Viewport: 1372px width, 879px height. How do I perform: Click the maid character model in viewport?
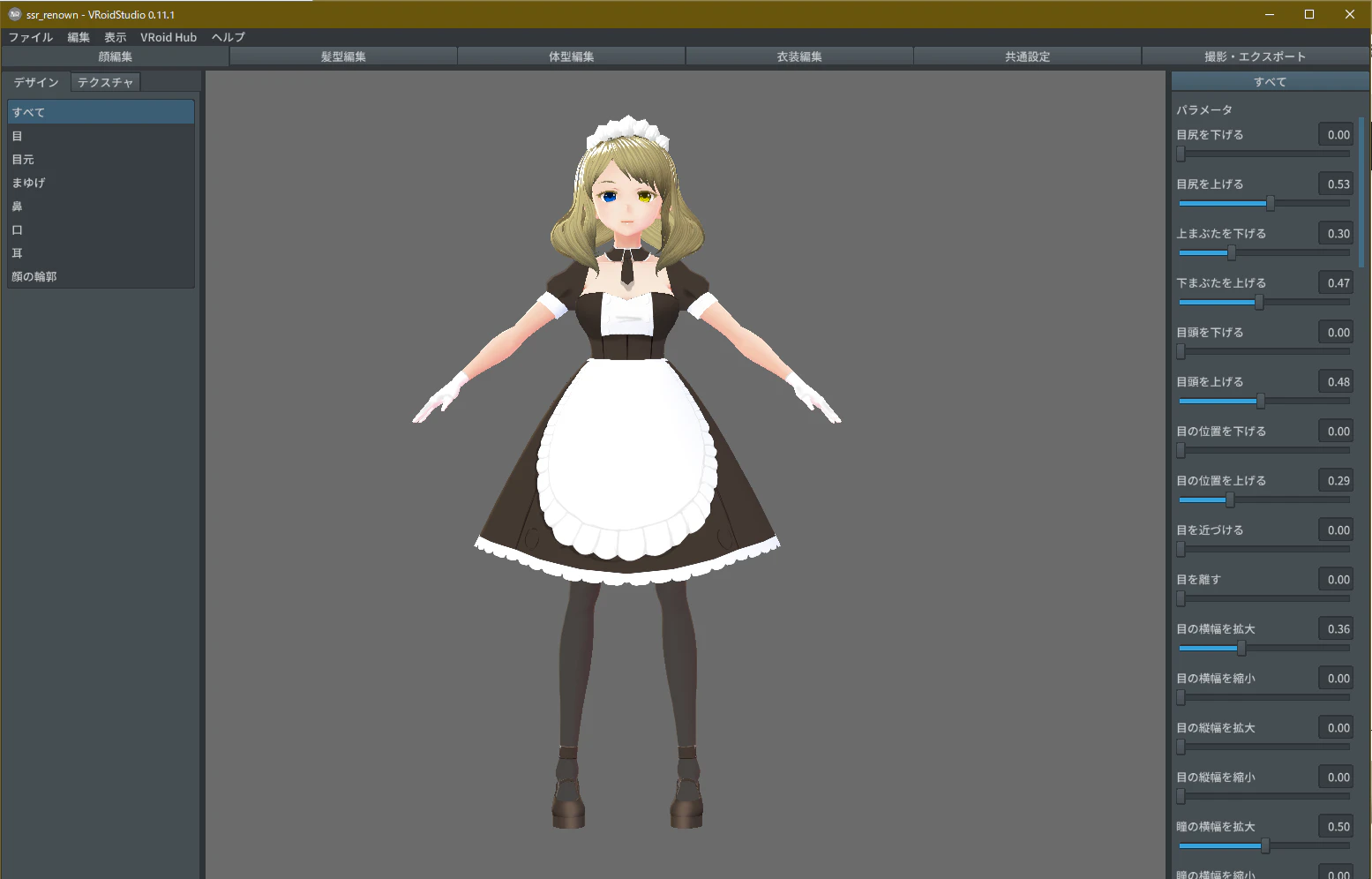pyautogui.click(x=626, y=472)
